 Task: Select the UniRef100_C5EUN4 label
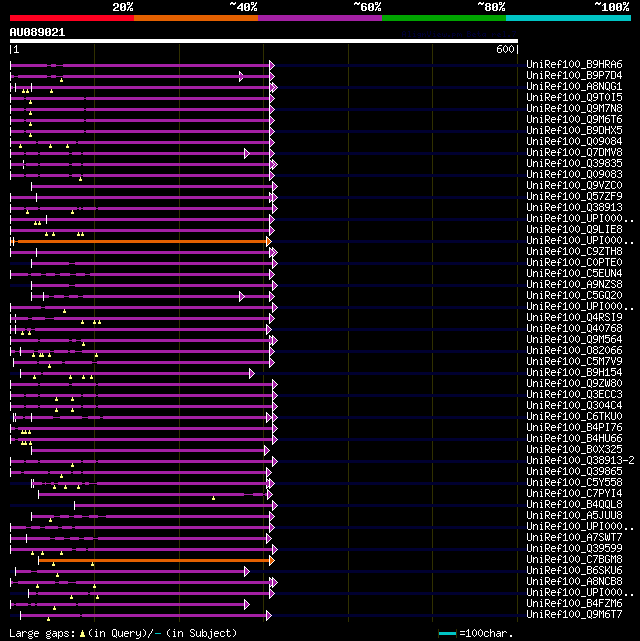(x=574, y=273)
